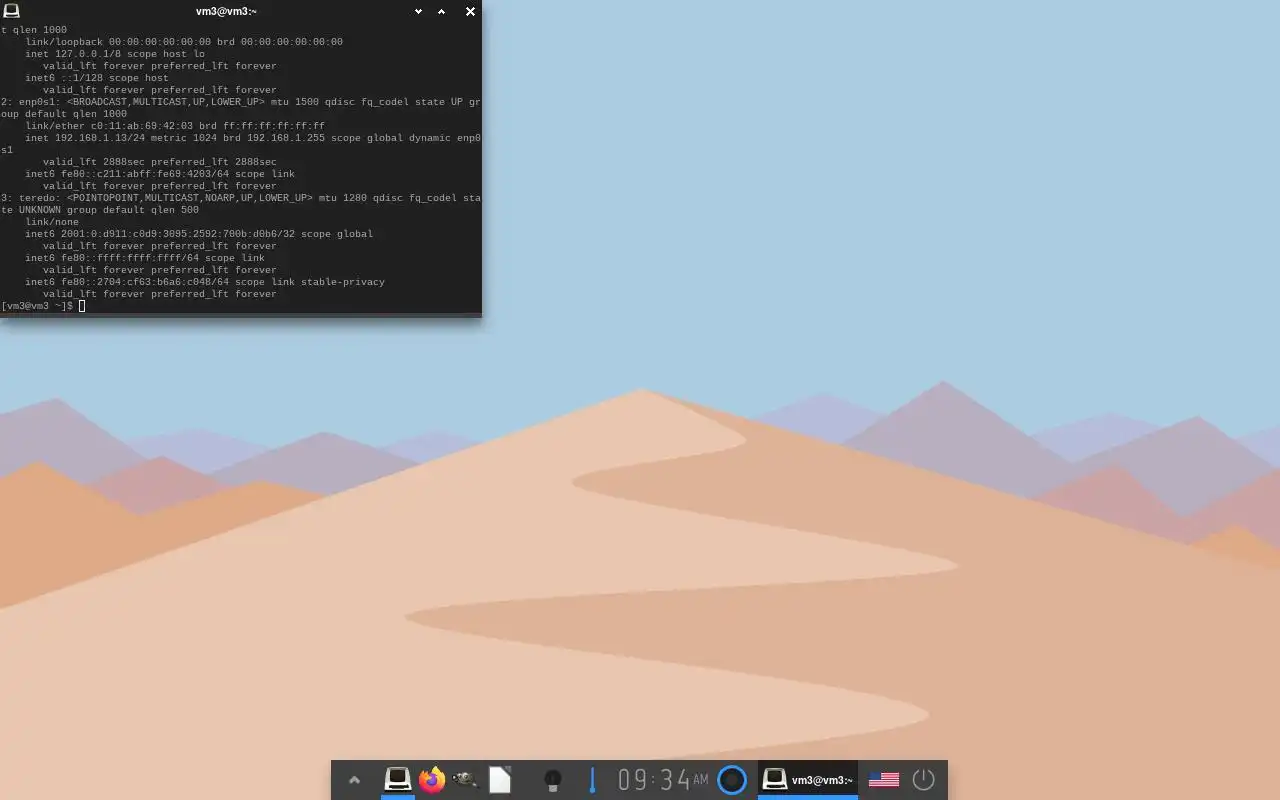Click the "inet6 fe80::ffff:ffff:ffff/64 scope link" line
The width and height of the screenshot is (1280, 800).
click(x=145, y=258)
